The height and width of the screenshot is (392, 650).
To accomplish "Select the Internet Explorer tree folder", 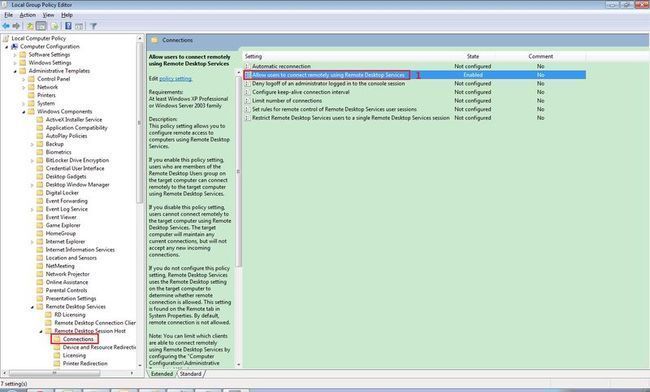I will (x=65, y=242).
